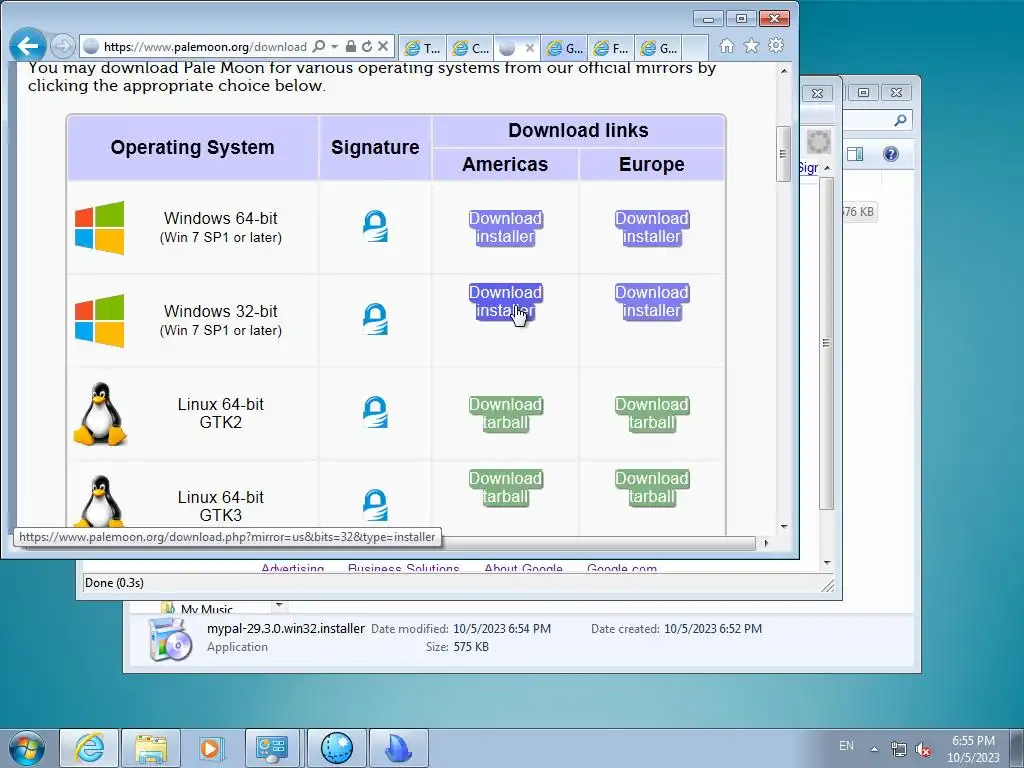Click the About Google link in background window

pyautogui.click(x=523, y=568)
